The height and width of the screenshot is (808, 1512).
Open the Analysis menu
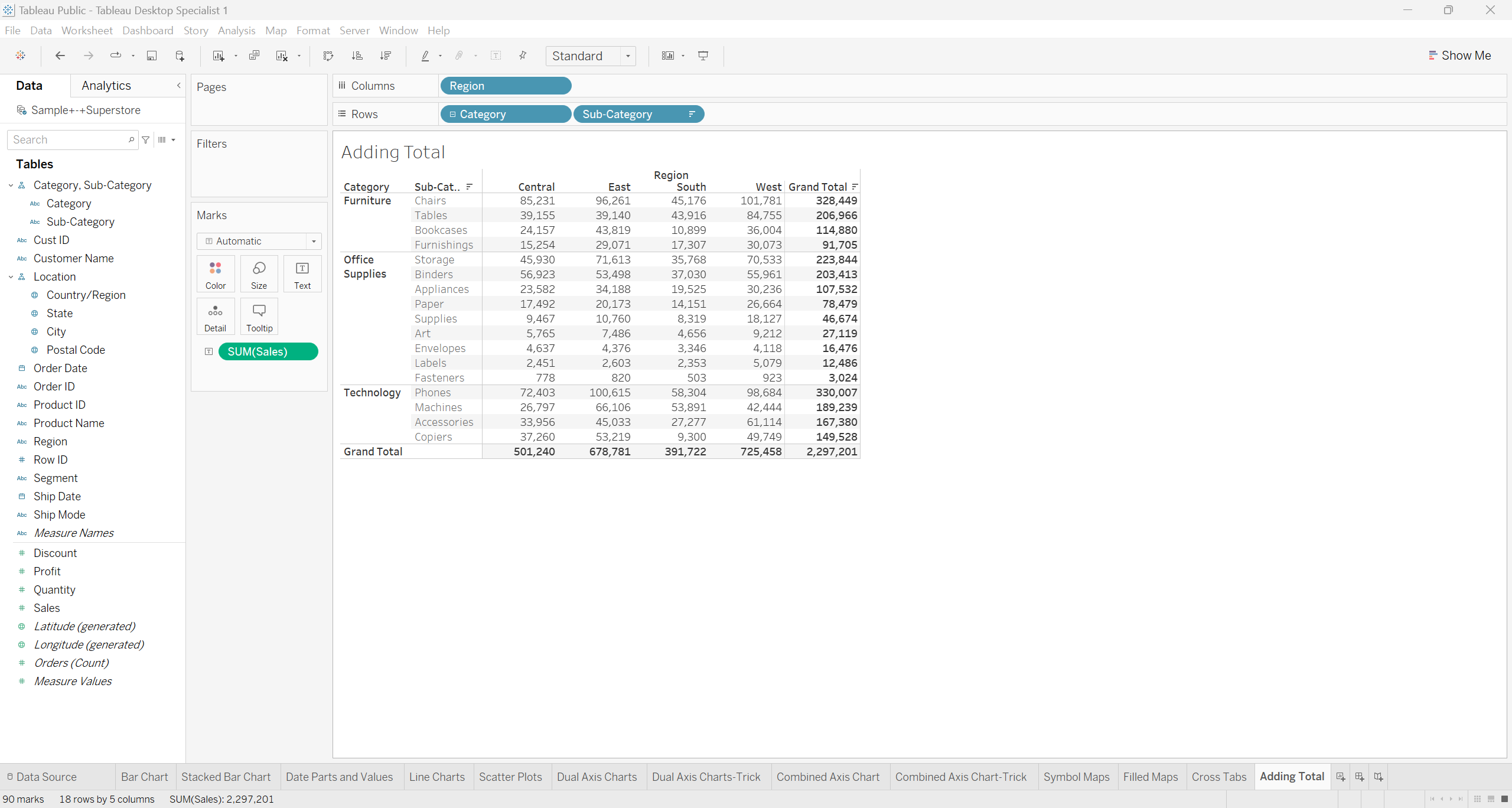[236, 30]
